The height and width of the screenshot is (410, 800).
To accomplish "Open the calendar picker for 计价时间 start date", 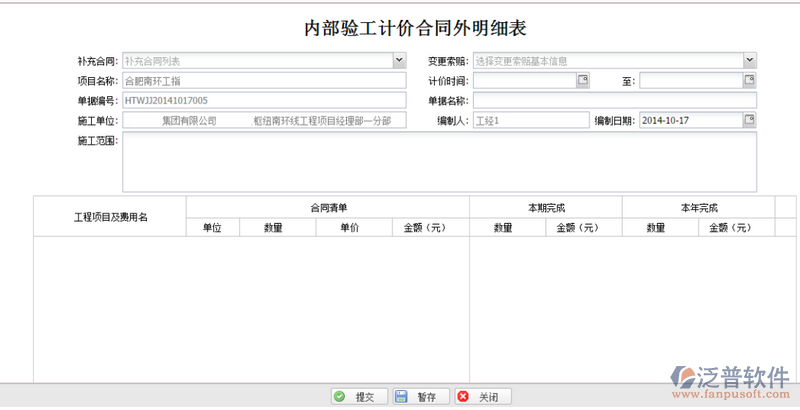I will click(x=583, y=80).
